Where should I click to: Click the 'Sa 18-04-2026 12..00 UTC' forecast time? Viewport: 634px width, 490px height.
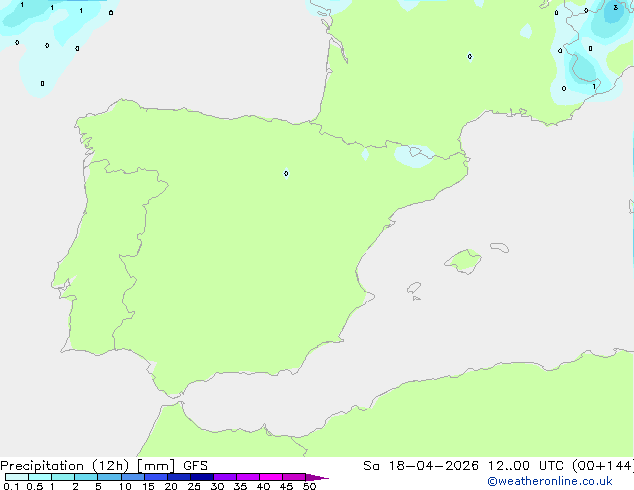point(465,466)
